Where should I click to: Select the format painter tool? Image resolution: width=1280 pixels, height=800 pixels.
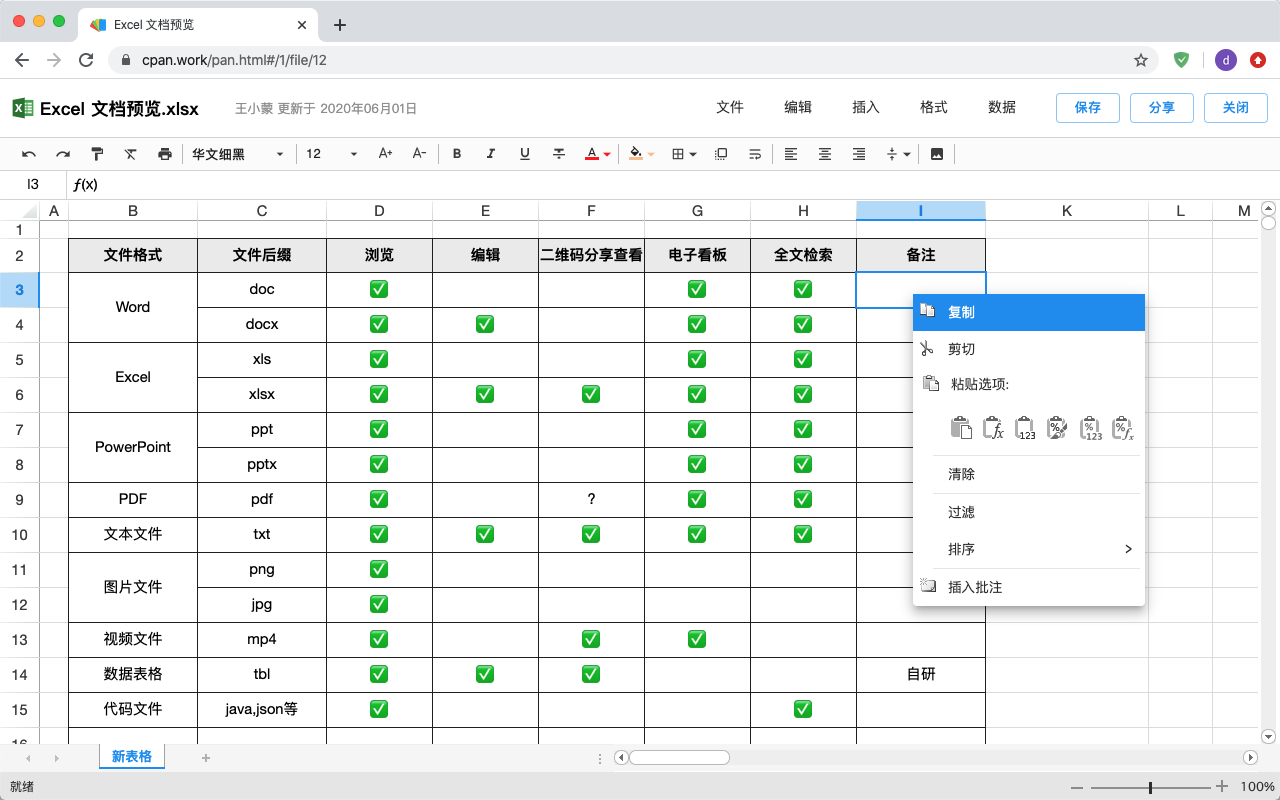(97, 154)
